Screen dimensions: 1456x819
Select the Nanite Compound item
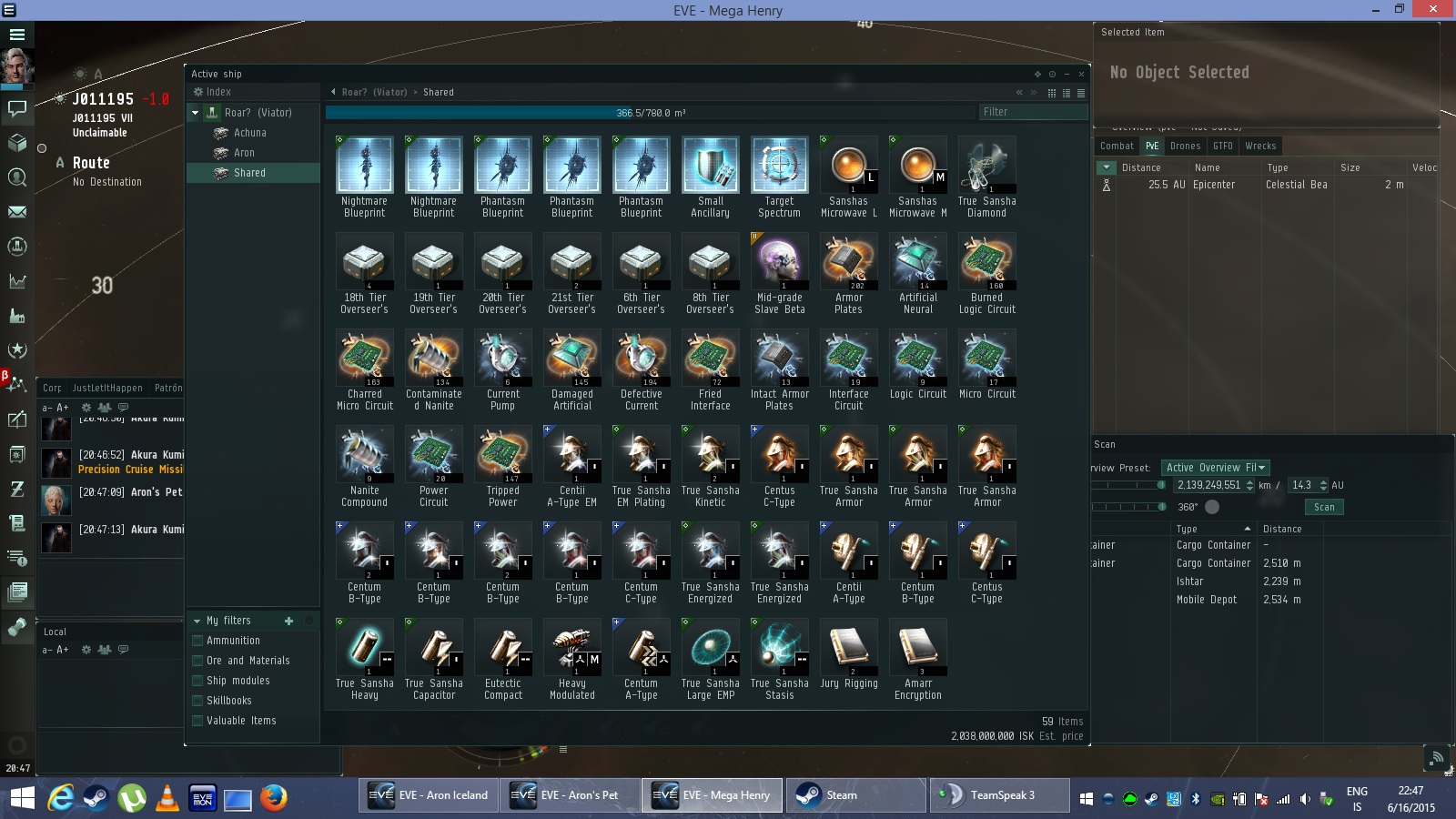[x=365, y=455]
